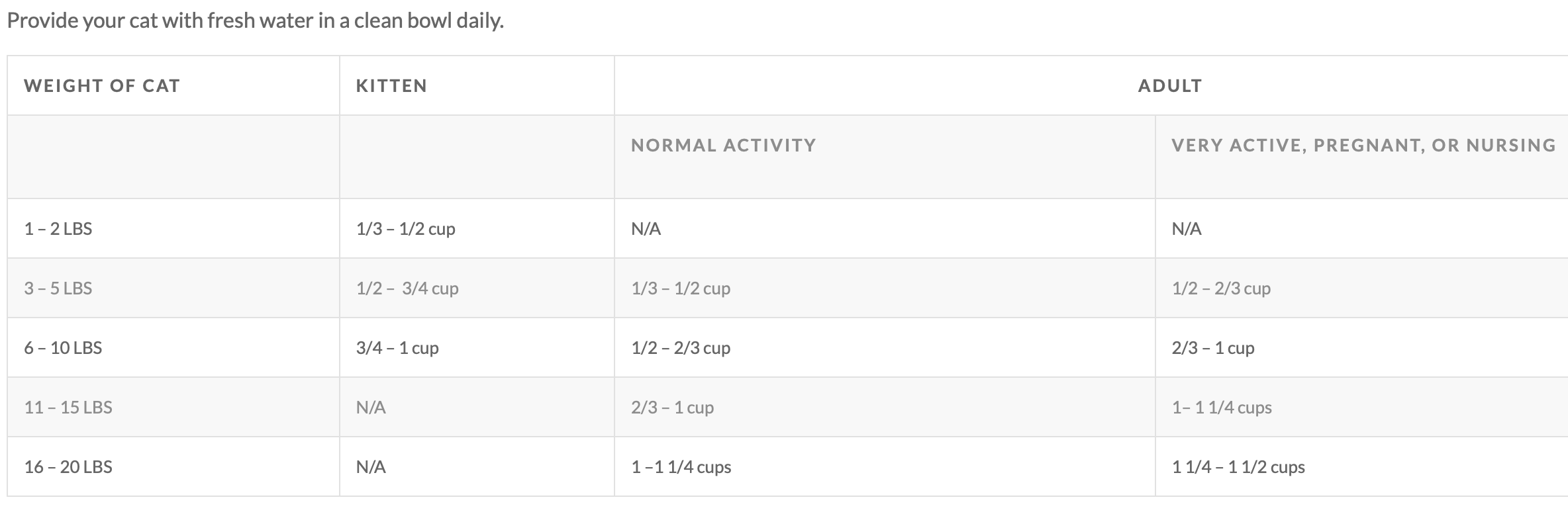Image resolution: width=1568 pixels, height=520 pixels.
Task: Select the "16 – 20 LBS" row label
Action: coord(68,467)
